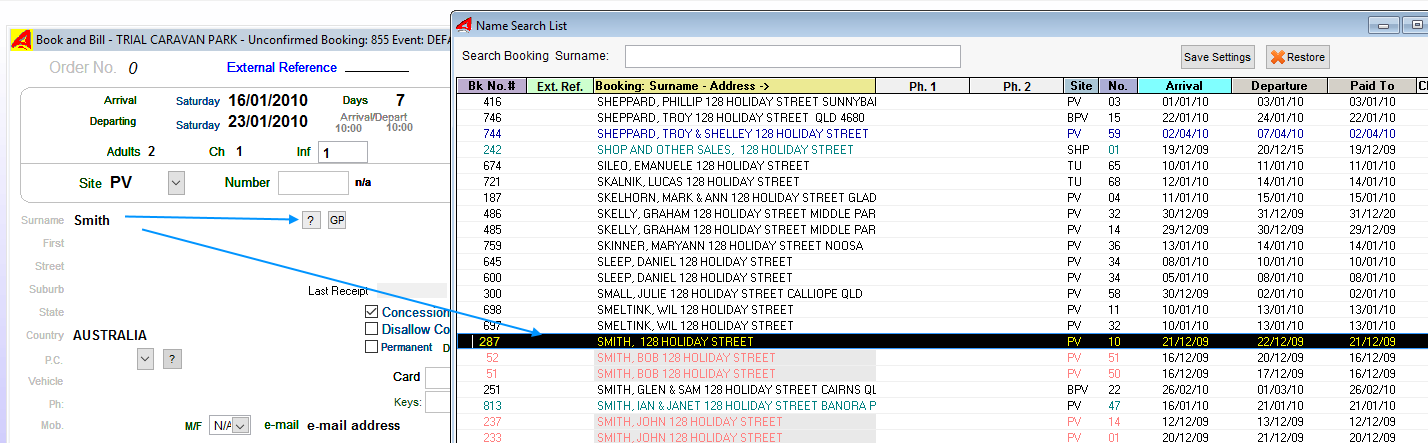
Task: Click the Book and Bill window logo icon
Action: click(x=21, y=41)
